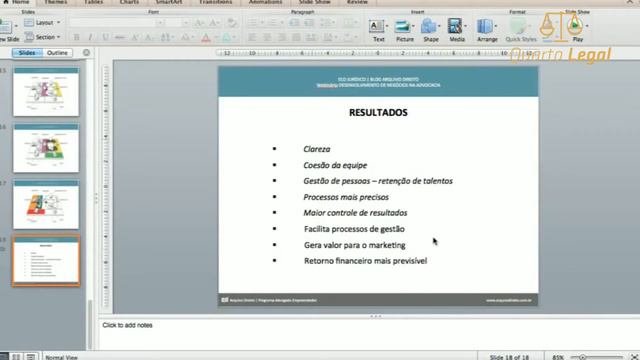Screen dimensions: 640x360
Task: Apply the red font color button
Action: [x=206, y=38]
